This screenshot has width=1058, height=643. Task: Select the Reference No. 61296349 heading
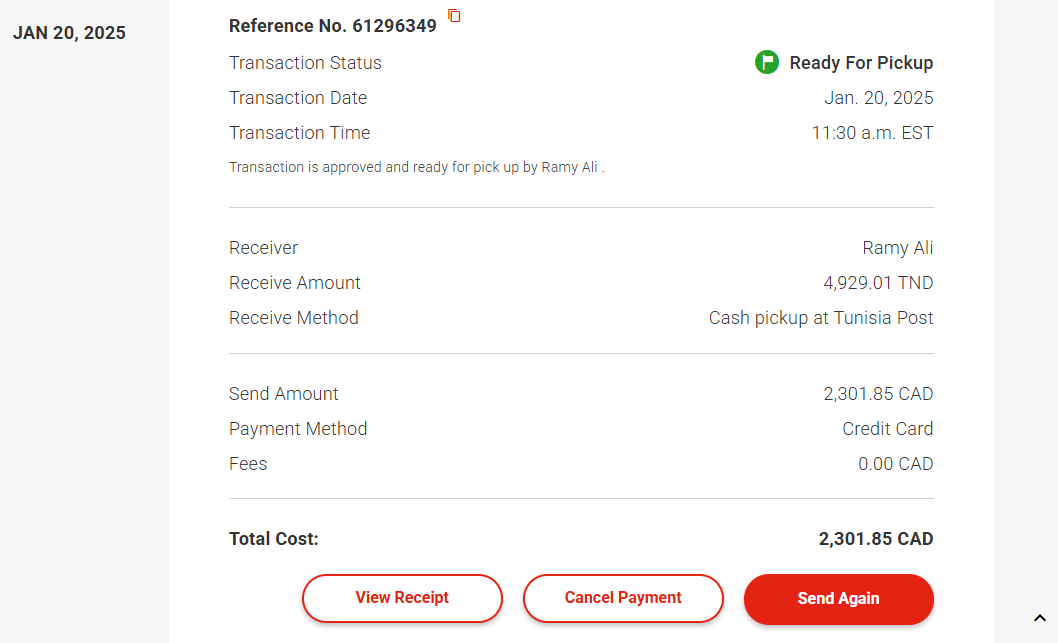(332, 26)
